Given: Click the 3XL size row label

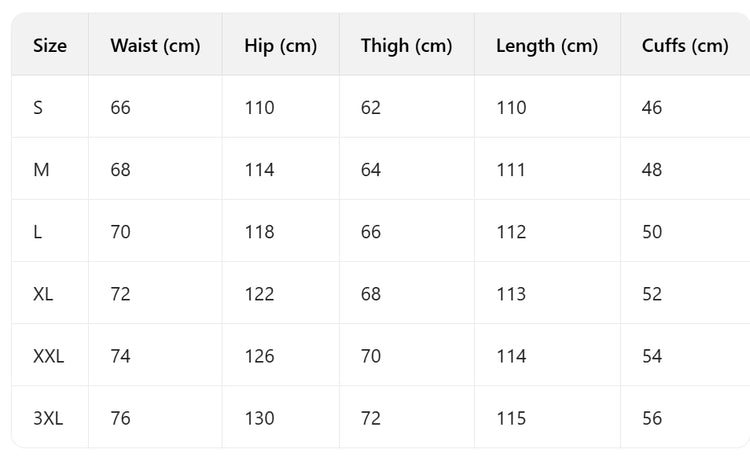Looking at the screenshot, I should 48,418.
